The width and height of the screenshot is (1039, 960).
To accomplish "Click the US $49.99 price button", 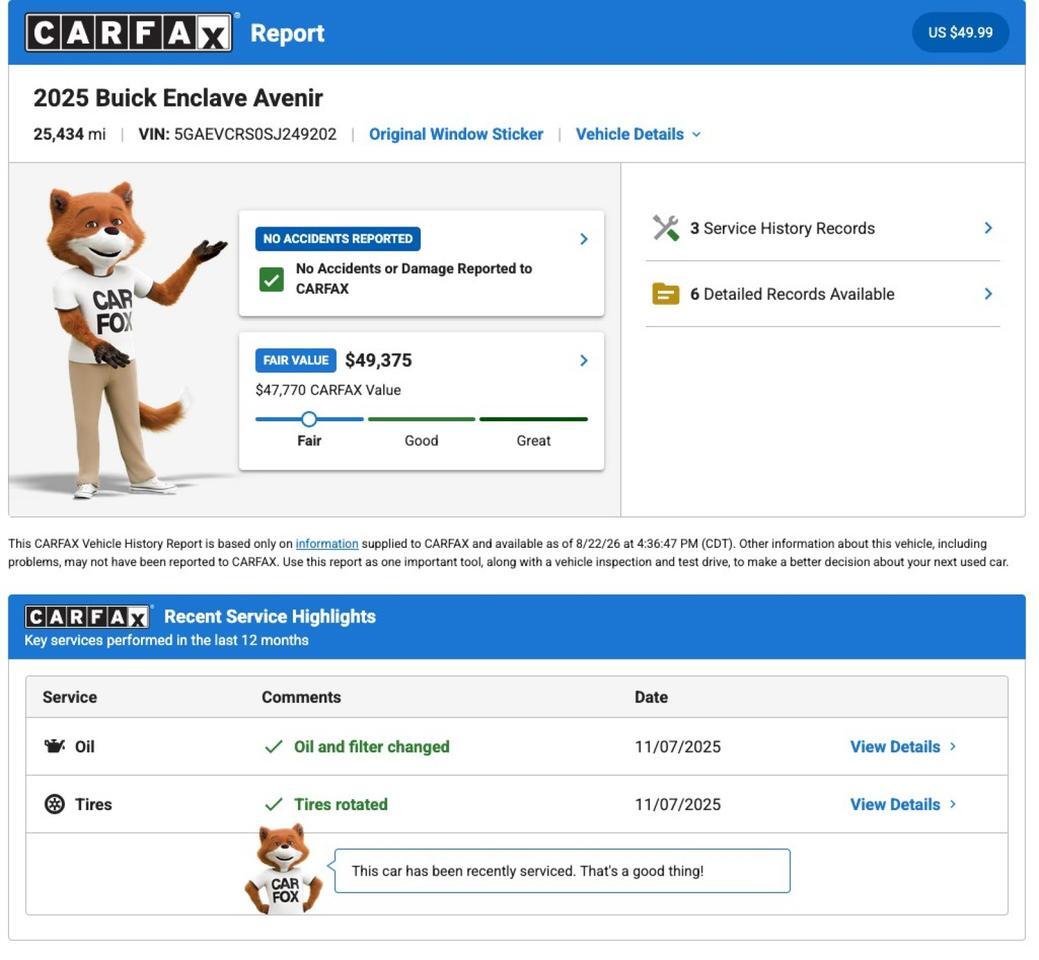I will 960,32.
